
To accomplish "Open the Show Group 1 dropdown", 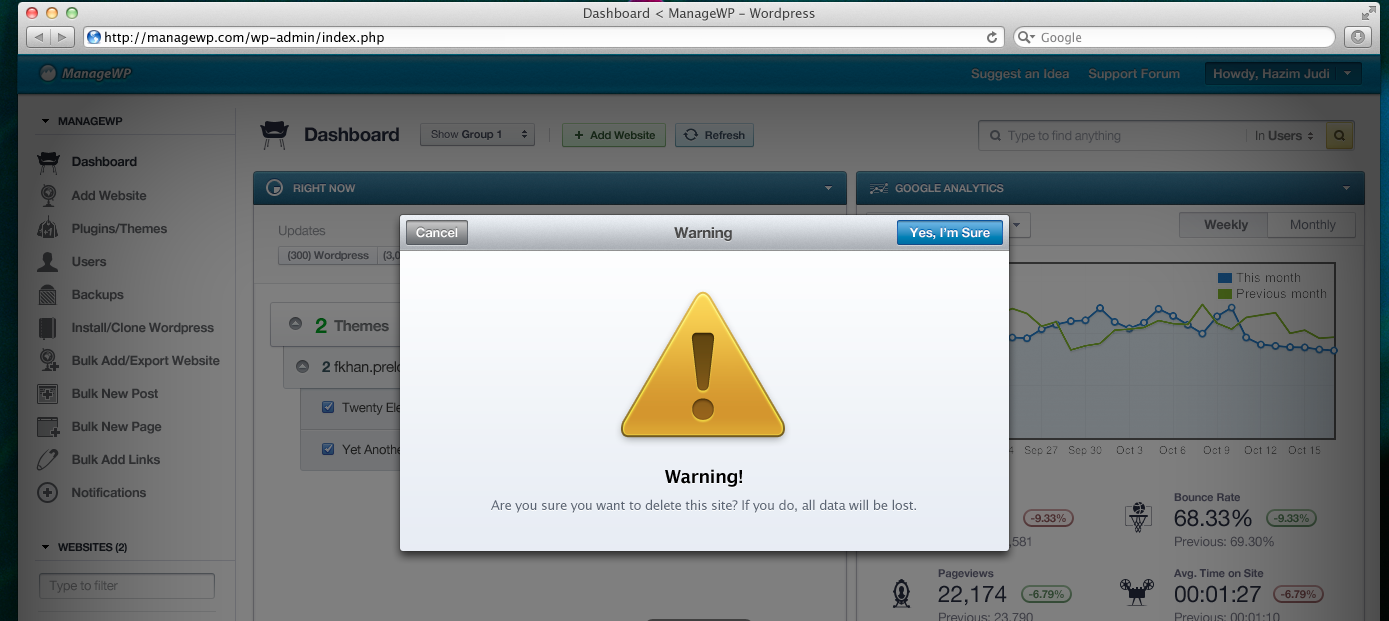I will tap(477, 135).
